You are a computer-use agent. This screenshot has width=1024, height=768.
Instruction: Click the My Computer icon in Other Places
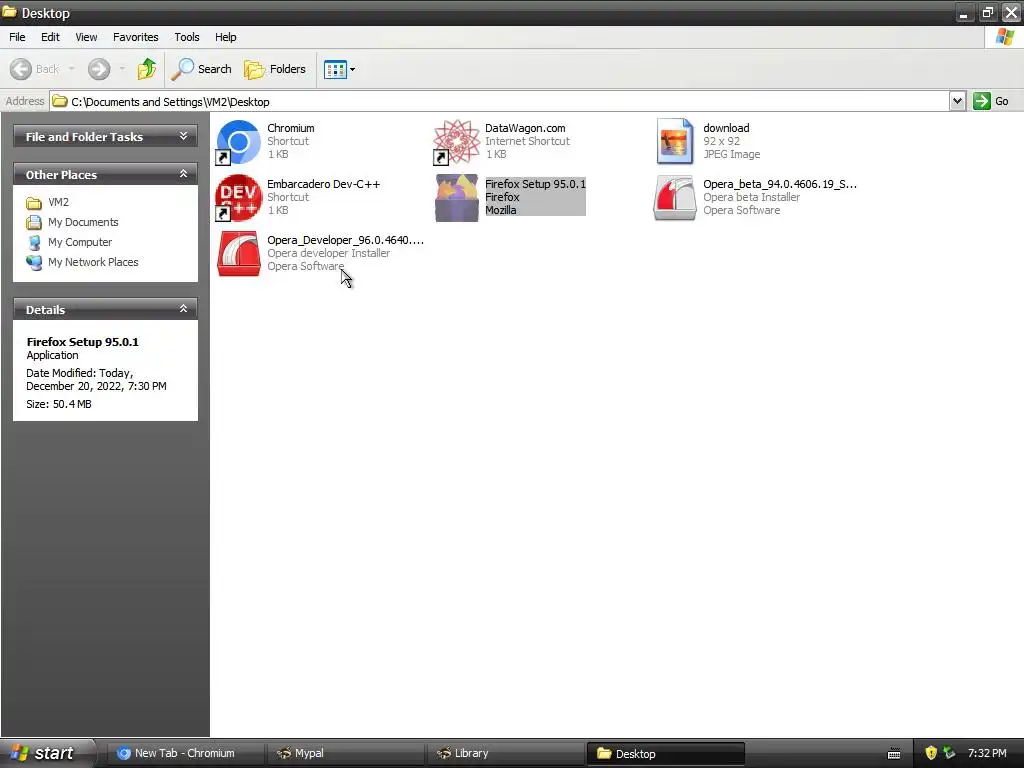[x=34, y=243]
